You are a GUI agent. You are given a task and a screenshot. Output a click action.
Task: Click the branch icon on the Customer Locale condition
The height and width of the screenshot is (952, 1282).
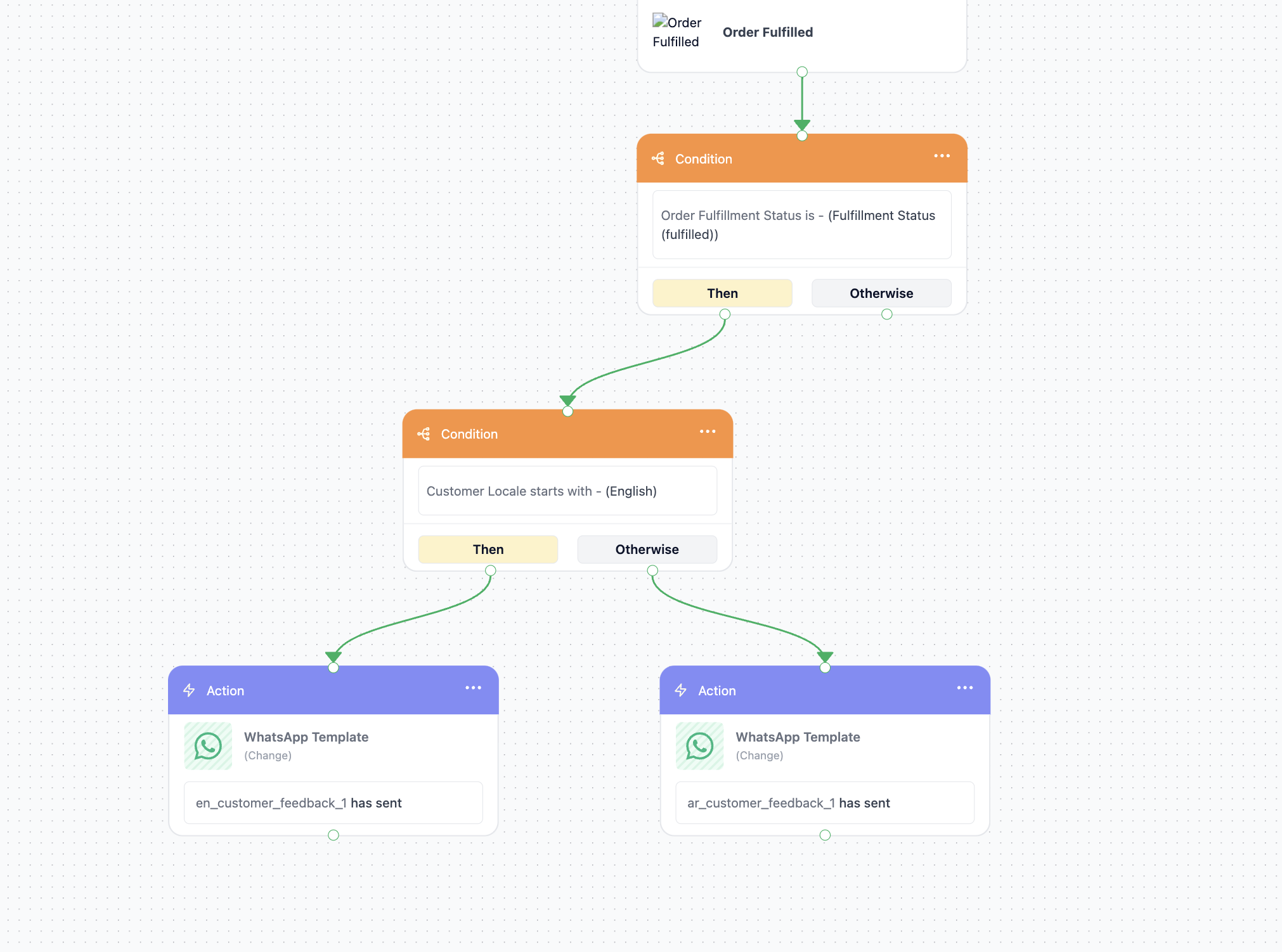point(424,434)
